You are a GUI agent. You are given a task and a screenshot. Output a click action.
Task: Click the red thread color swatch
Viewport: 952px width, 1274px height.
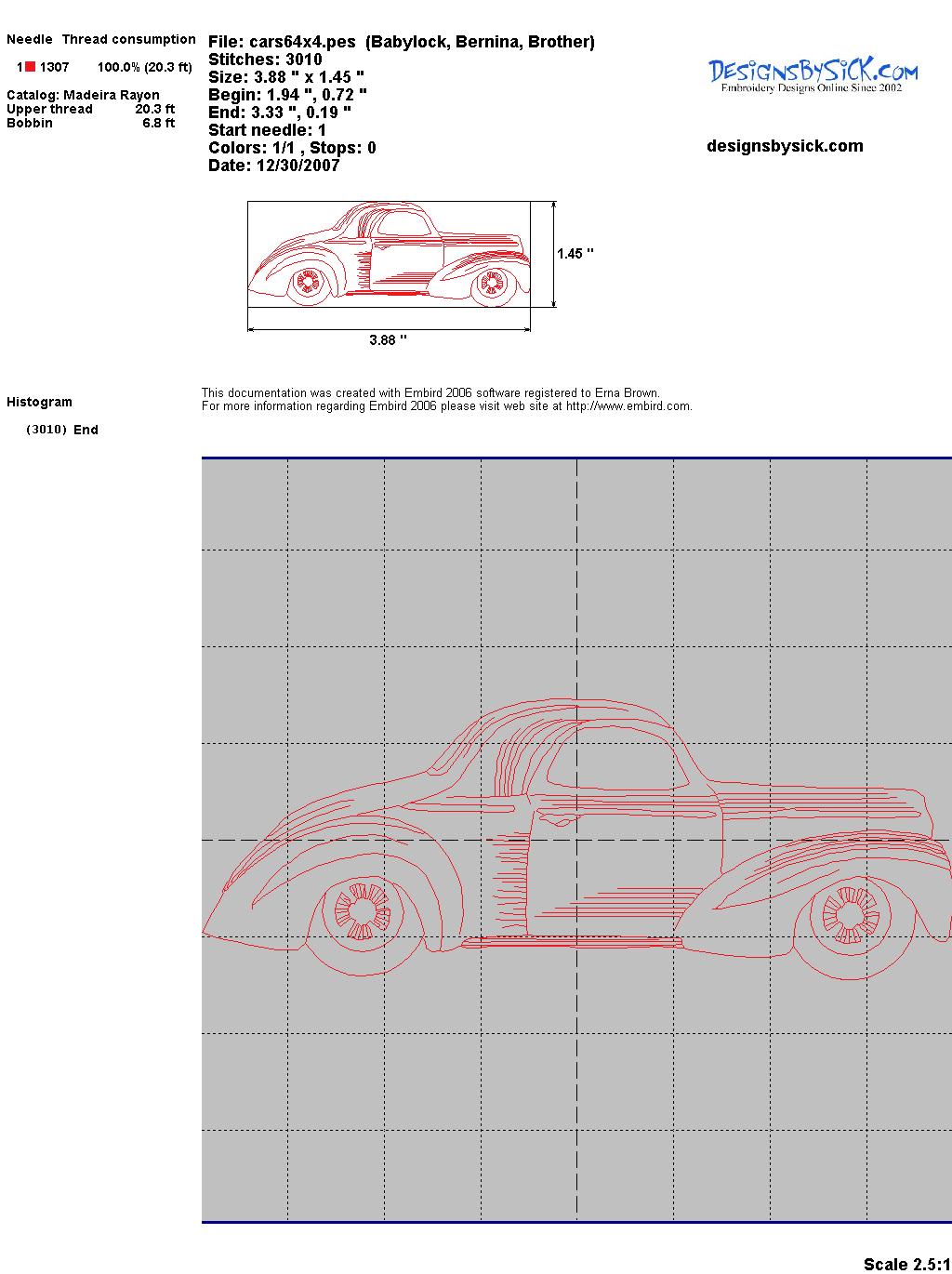tap(31, 67)
